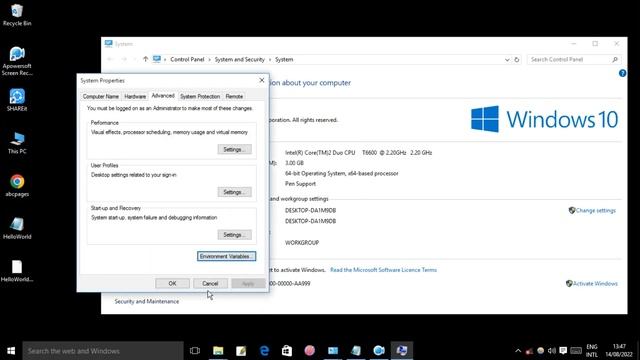Navigate to System and Security breadcrumb

[x=240, y=60]
